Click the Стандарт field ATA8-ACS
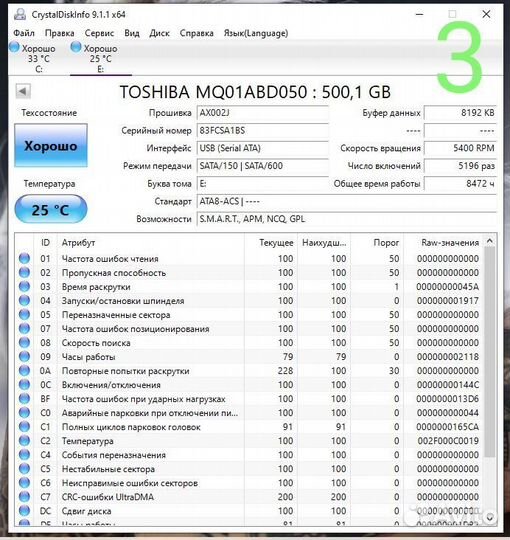 click(x=346, y=201)
